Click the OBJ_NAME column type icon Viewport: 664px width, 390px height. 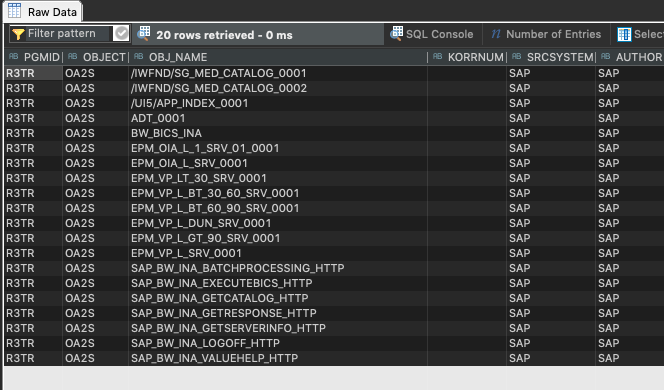pos(138,56)
